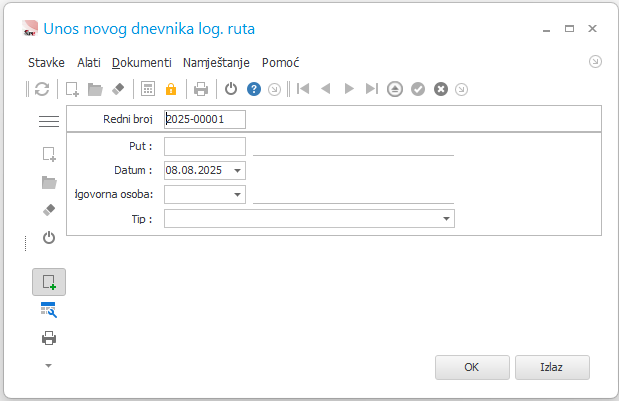This screenshot has width=619, height=401.
Task: Close the Unos novog dnevnika window
Action: 592,29
